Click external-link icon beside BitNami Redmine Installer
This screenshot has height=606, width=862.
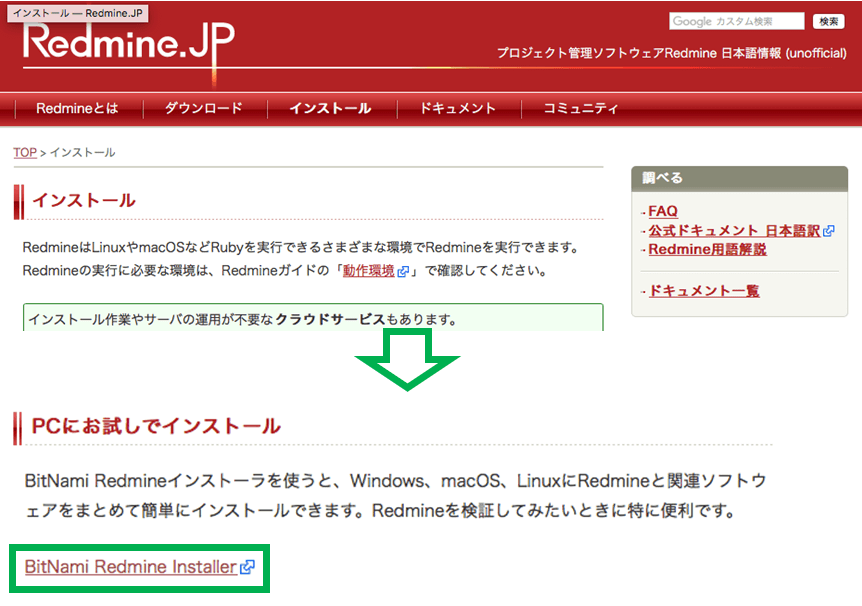point(247,567)
